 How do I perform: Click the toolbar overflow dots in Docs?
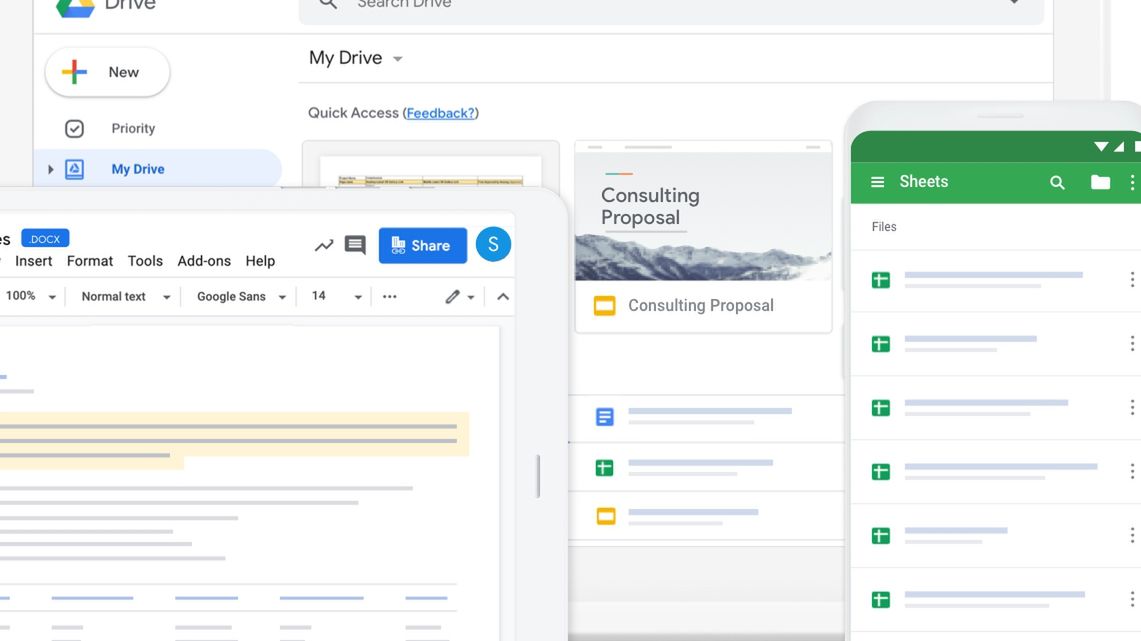389,296
